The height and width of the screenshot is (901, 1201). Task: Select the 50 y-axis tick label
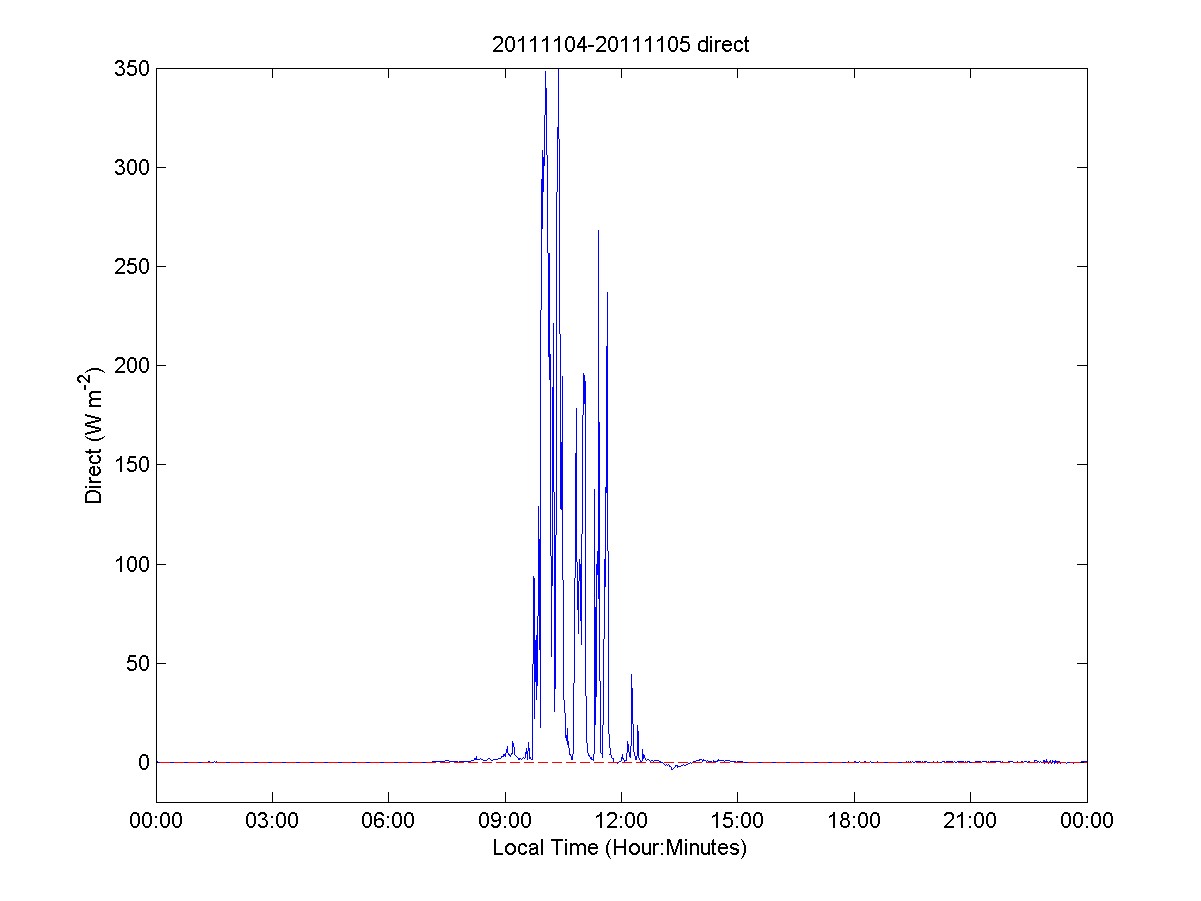[x=138, y=663]
